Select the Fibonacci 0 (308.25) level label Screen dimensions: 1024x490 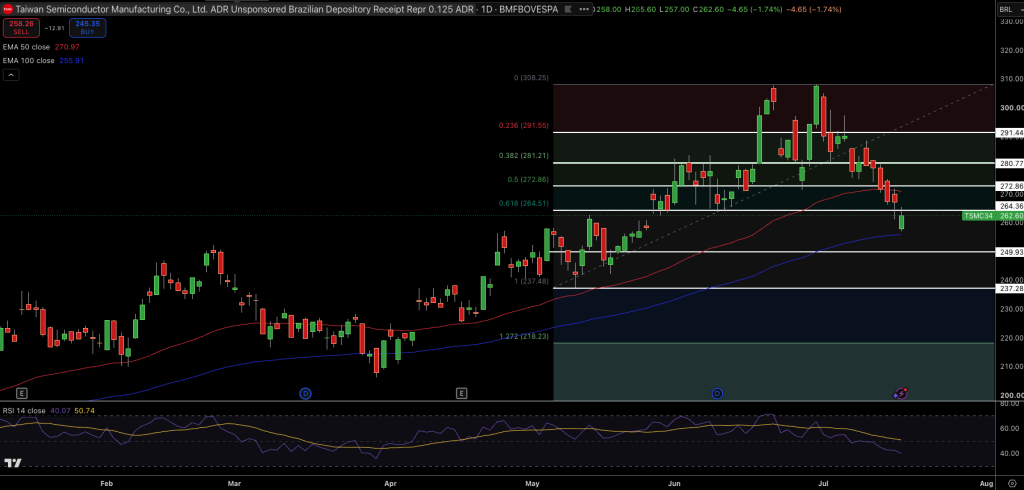coord(531,78)
